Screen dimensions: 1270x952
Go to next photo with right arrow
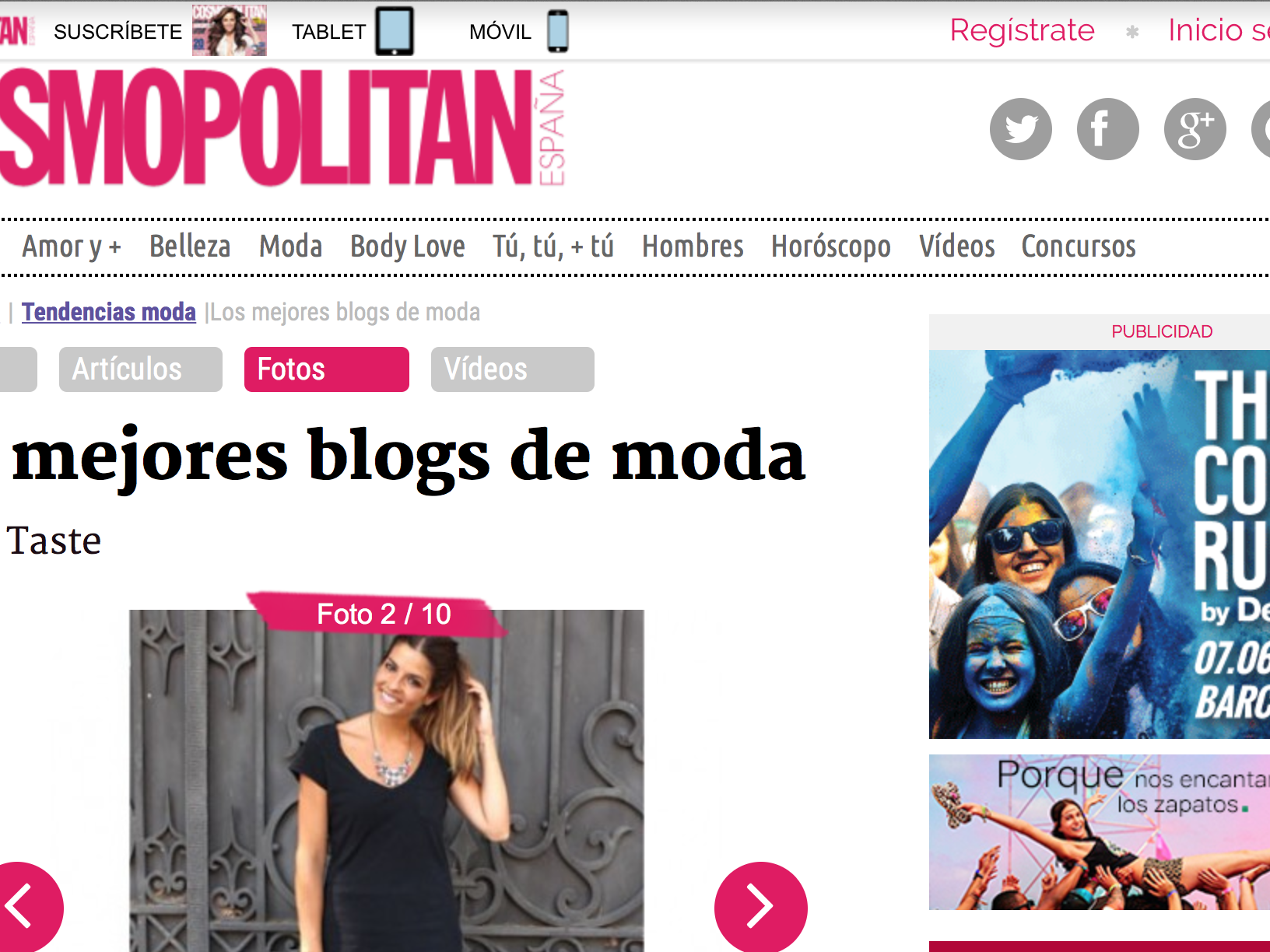[760, 907]
